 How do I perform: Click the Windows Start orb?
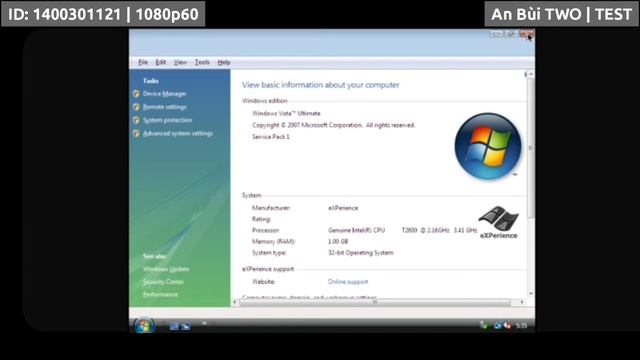(144, 325)
